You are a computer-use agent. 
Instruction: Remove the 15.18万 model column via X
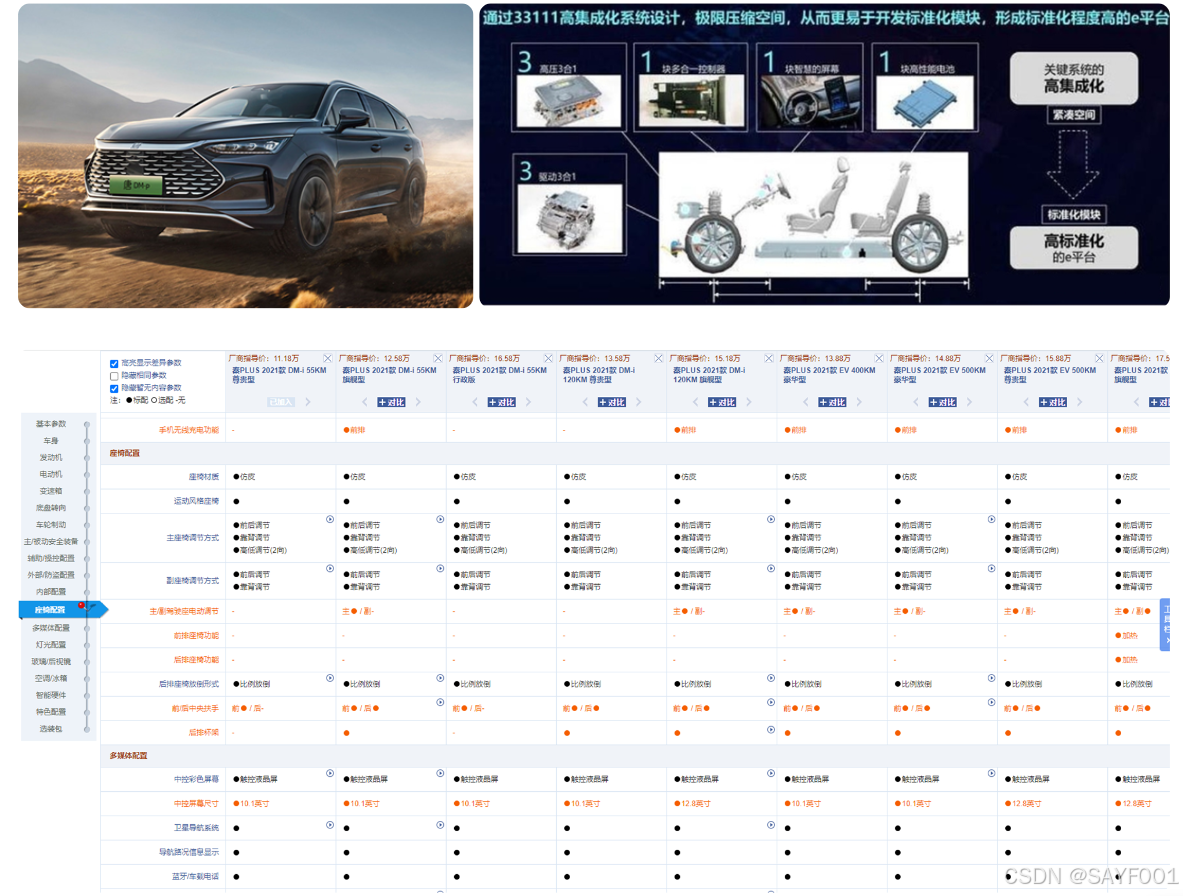pyautogui.click(x=769, y=358)
